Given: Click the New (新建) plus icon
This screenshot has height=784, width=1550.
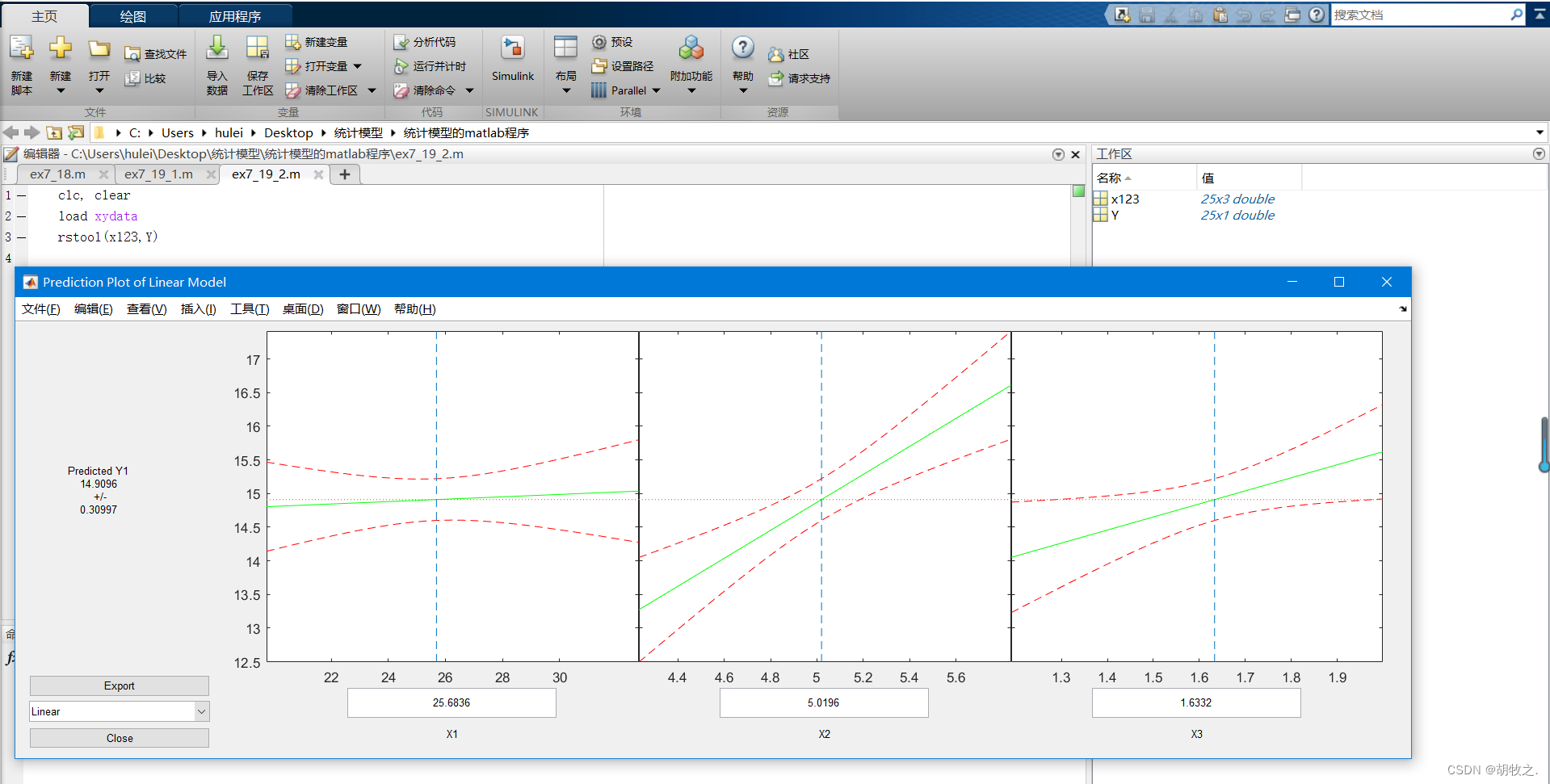Looking at the screenshot, I should click(x=61, y=48).
